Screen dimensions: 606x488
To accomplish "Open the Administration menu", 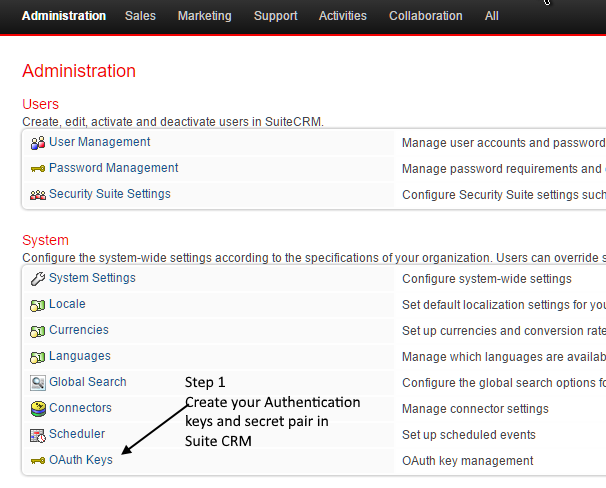I will [x=64, y=16].
